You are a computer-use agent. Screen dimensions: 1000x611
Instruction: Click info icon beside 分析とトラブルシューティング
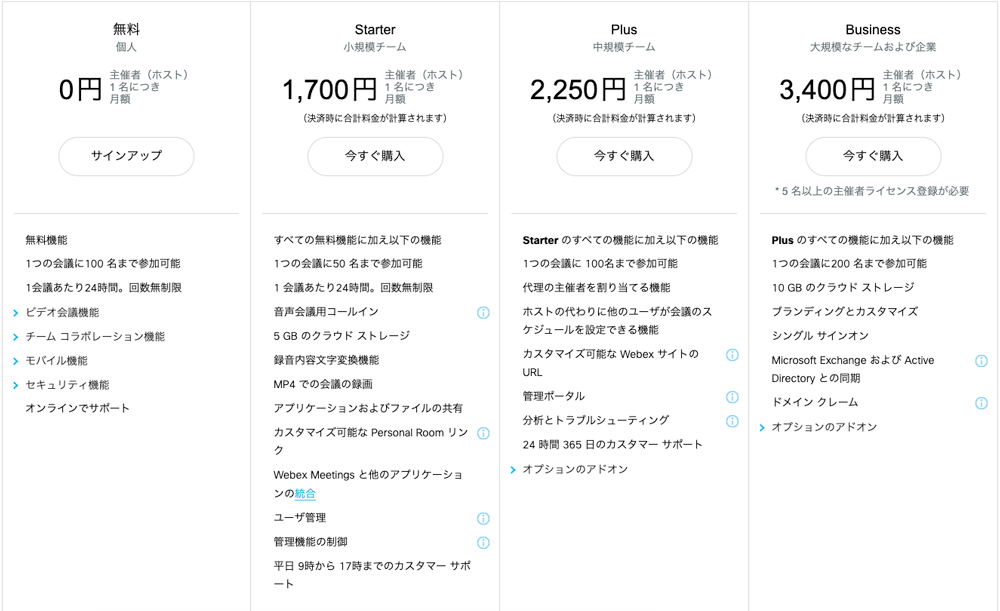pyautogui.click(x=732, y=421)
